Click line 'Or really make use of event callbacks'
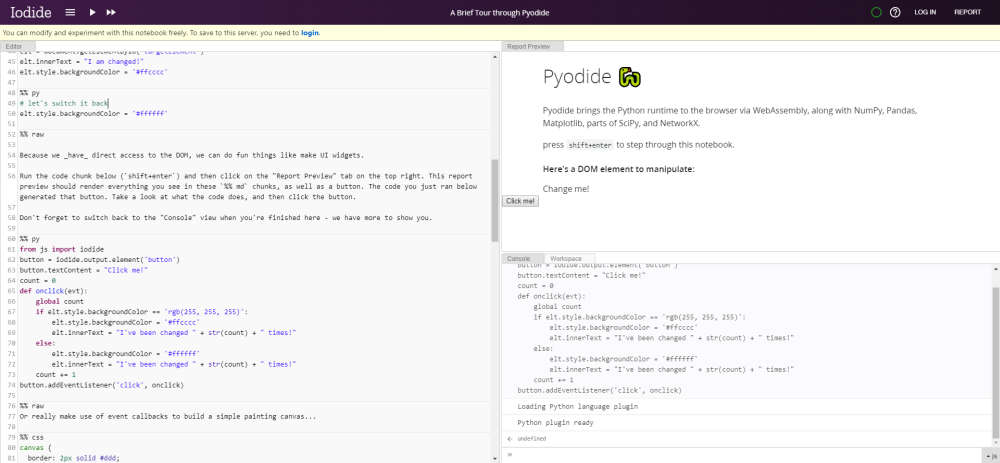The width and height of the screenshot is (1000, 463). pyautogui.click(x=168, y=416)
